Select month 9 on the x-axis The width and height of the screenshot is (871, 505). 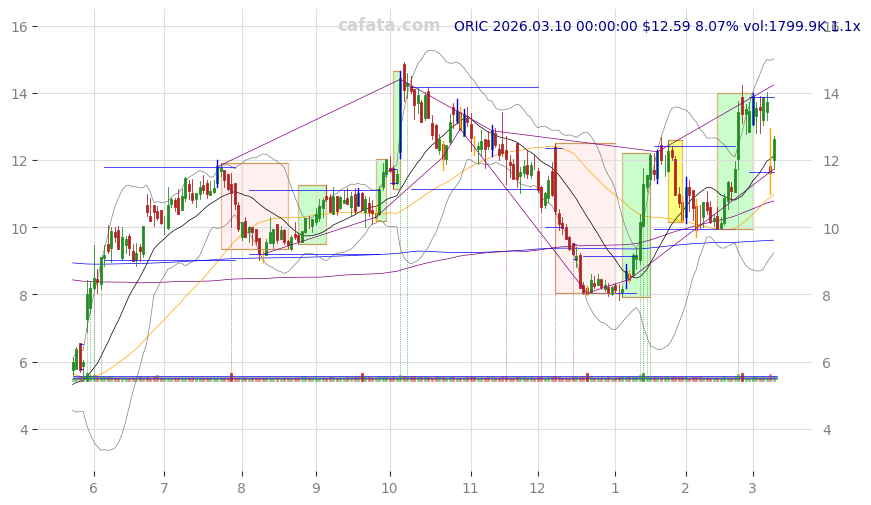[316, 488]
